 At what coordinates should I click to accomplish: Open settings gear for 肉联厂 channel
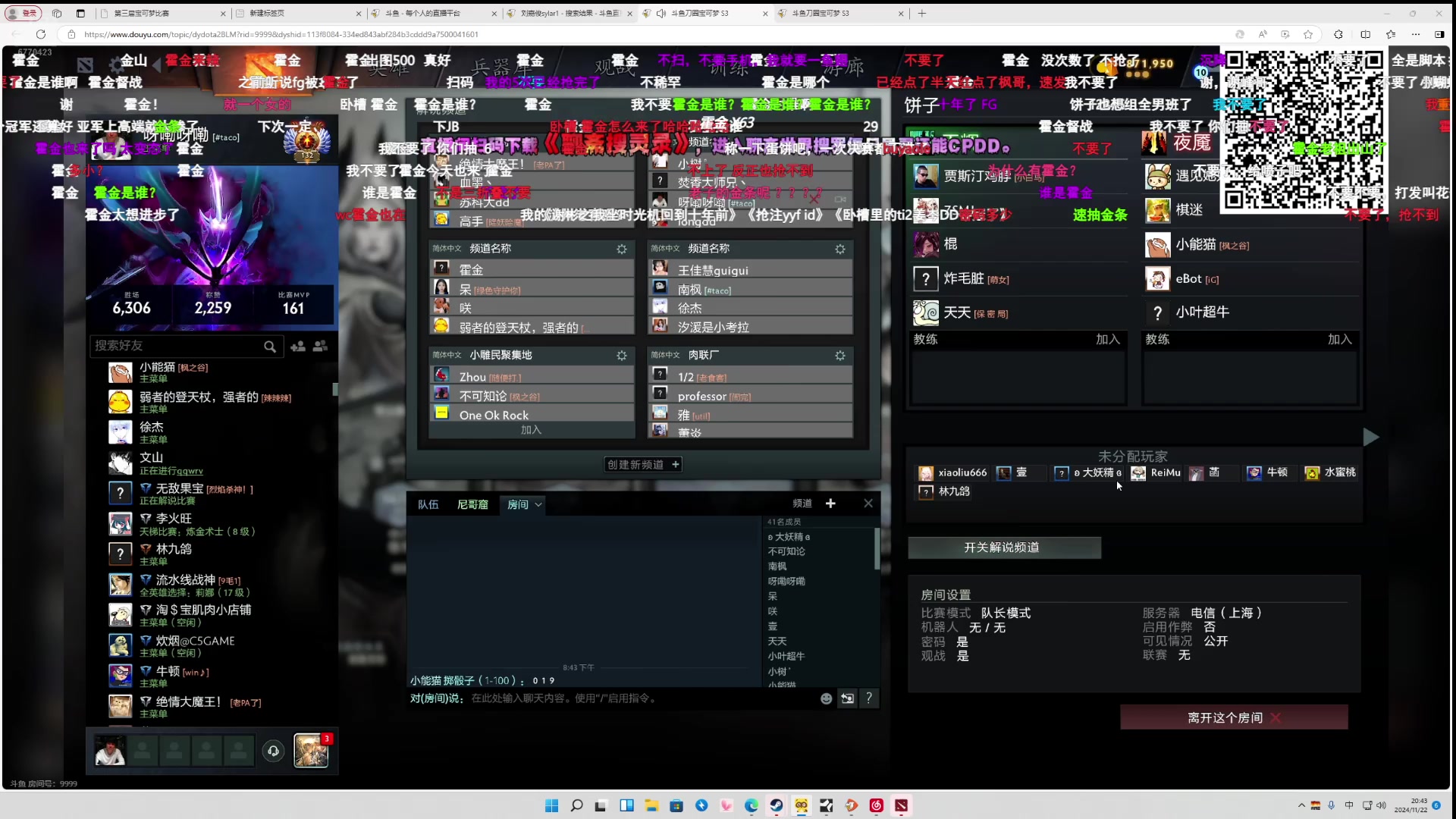tap(840, 355)
